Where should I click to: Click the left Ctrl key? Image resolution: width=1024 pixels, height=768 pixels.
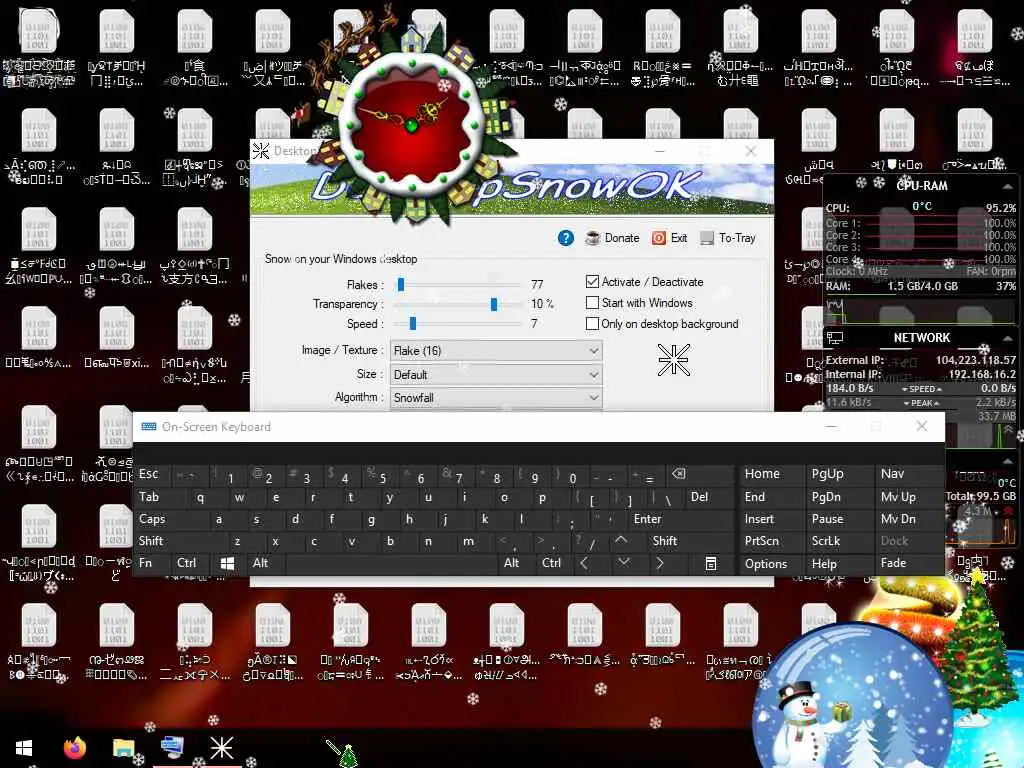pos(189,563)
